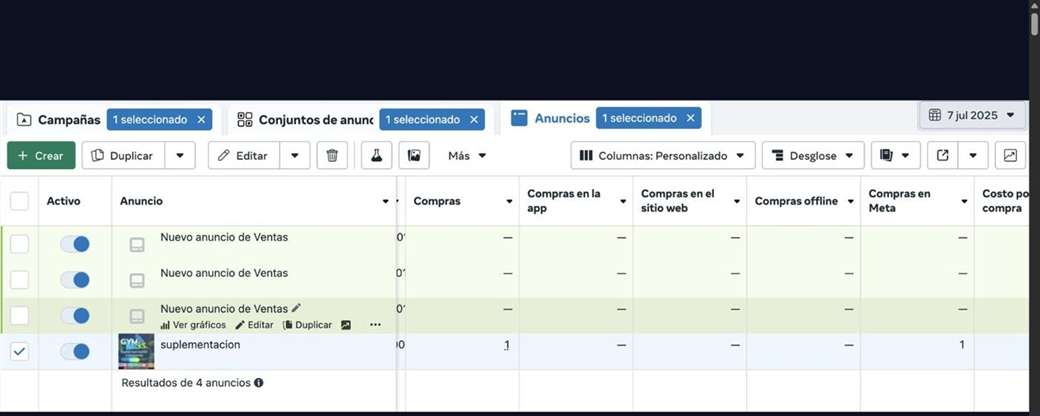This screenshot has width=1040, height=416.
Task: Uncheck the suplementacion ad checkbox
Action: click(x=19, y=352)
